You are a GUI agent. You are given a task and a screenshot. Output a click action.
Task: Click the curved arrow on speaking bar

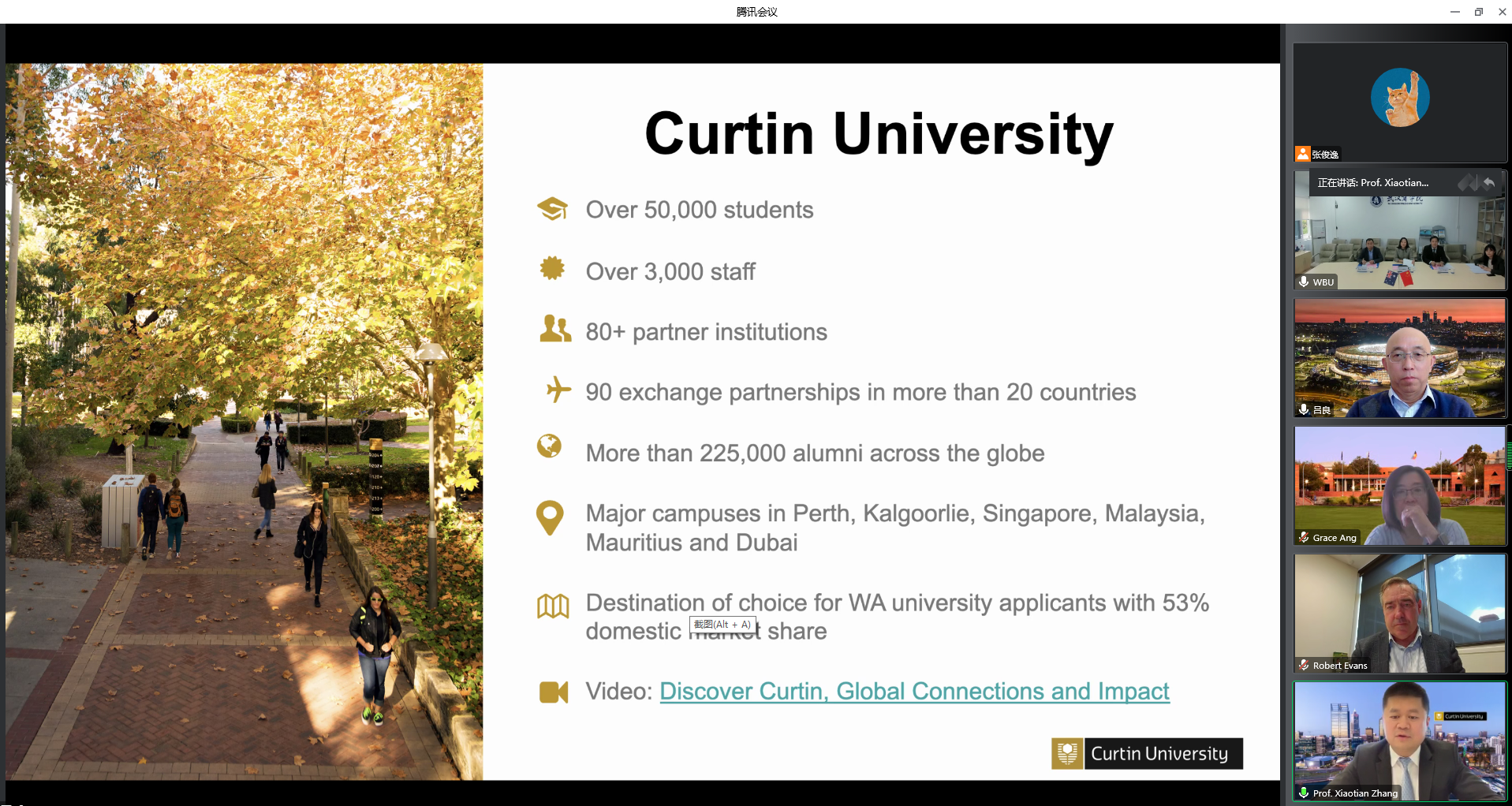[1489, 183]
